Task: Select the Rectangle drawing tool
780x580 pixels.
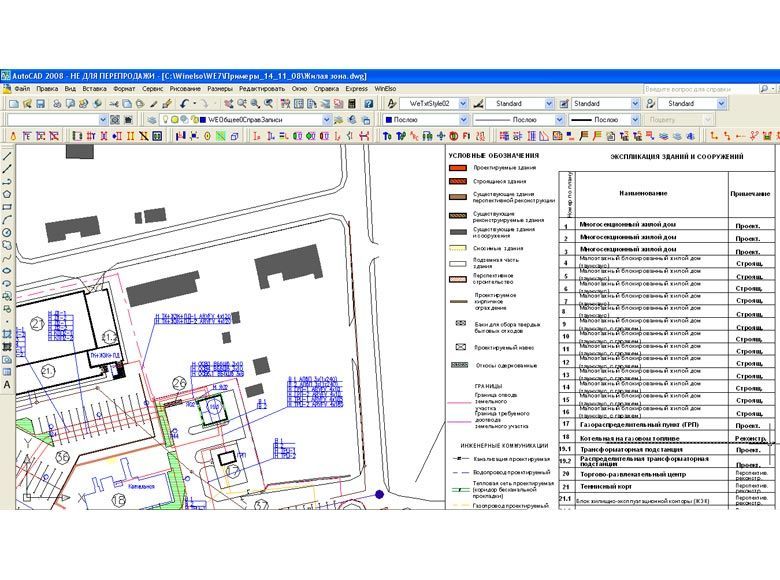Action: (7, 207)
